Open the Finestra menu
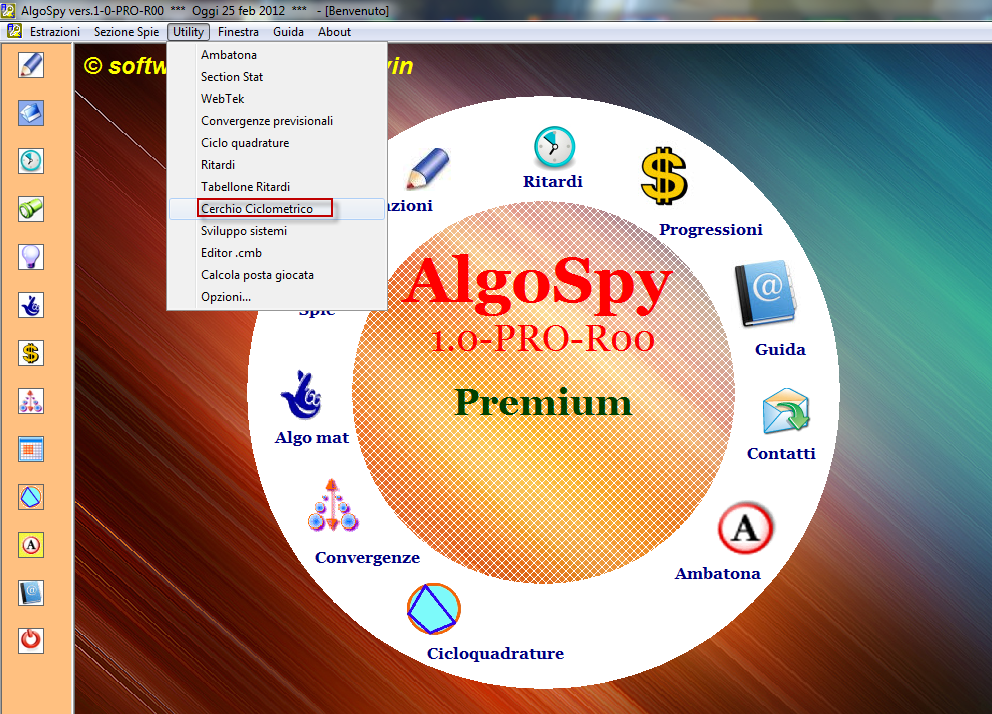Screen dimensions: 992x714 coord(239,32)
